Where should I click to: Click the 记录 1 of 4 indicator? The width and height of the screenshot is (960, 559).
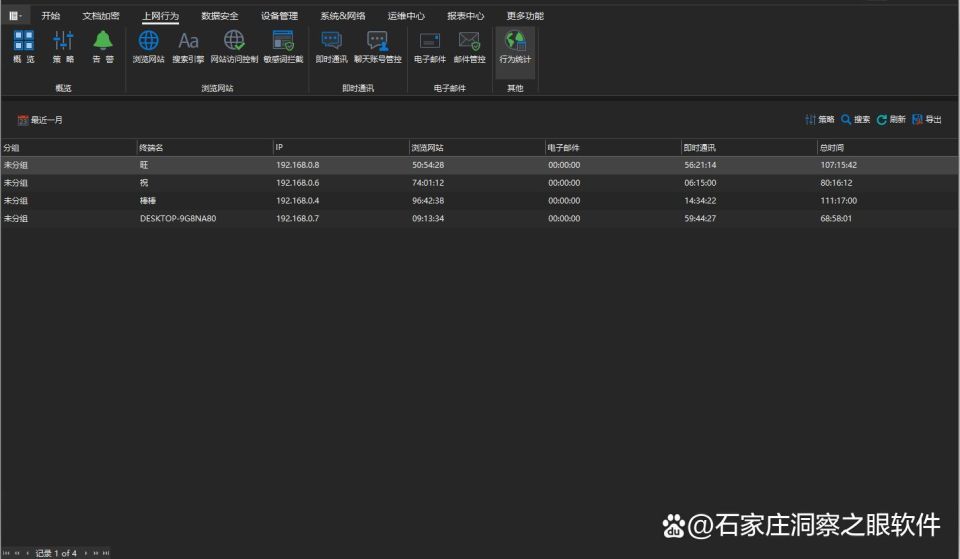56,553
